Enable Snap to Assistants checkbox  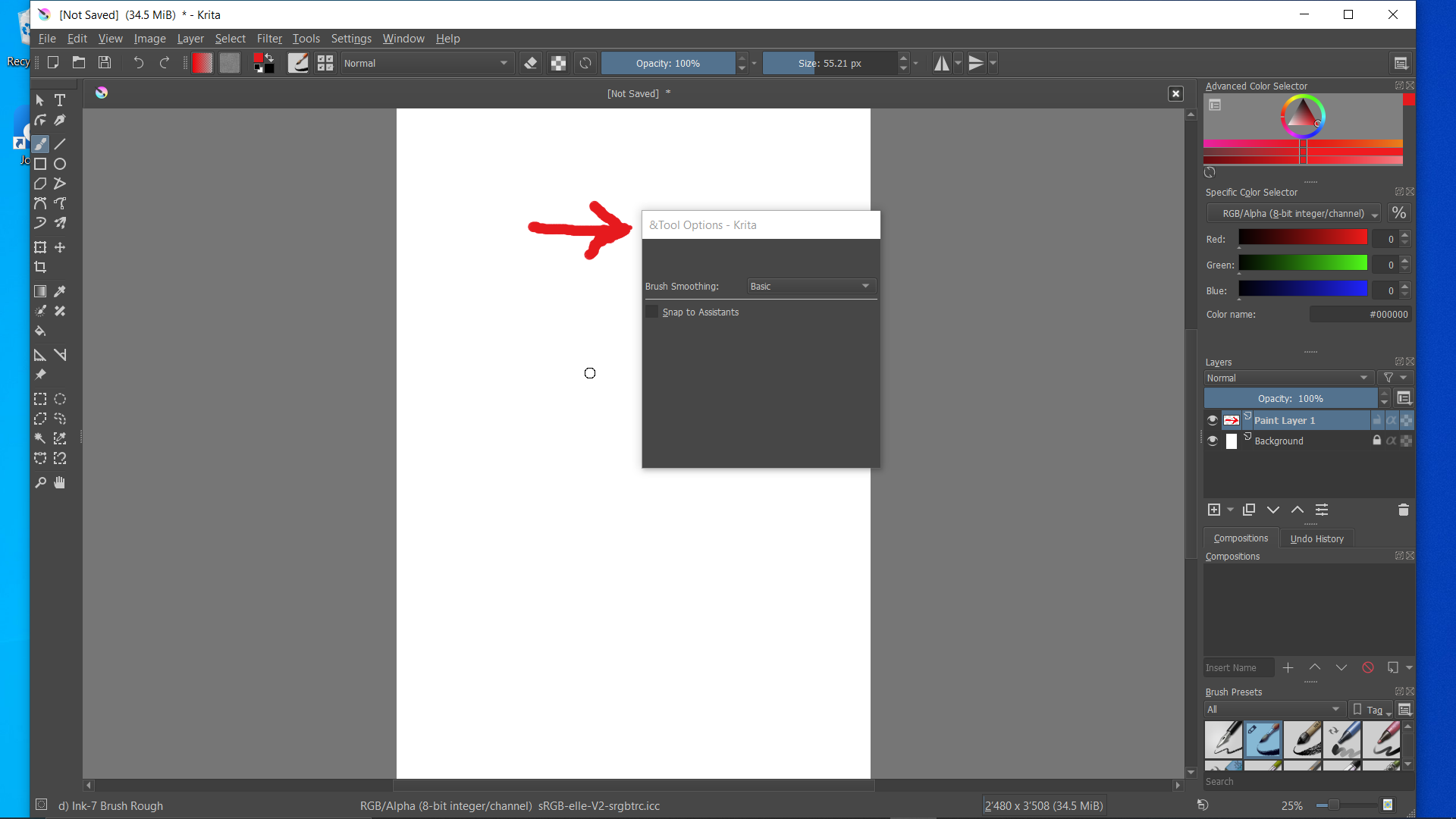[x=652, y=312]
